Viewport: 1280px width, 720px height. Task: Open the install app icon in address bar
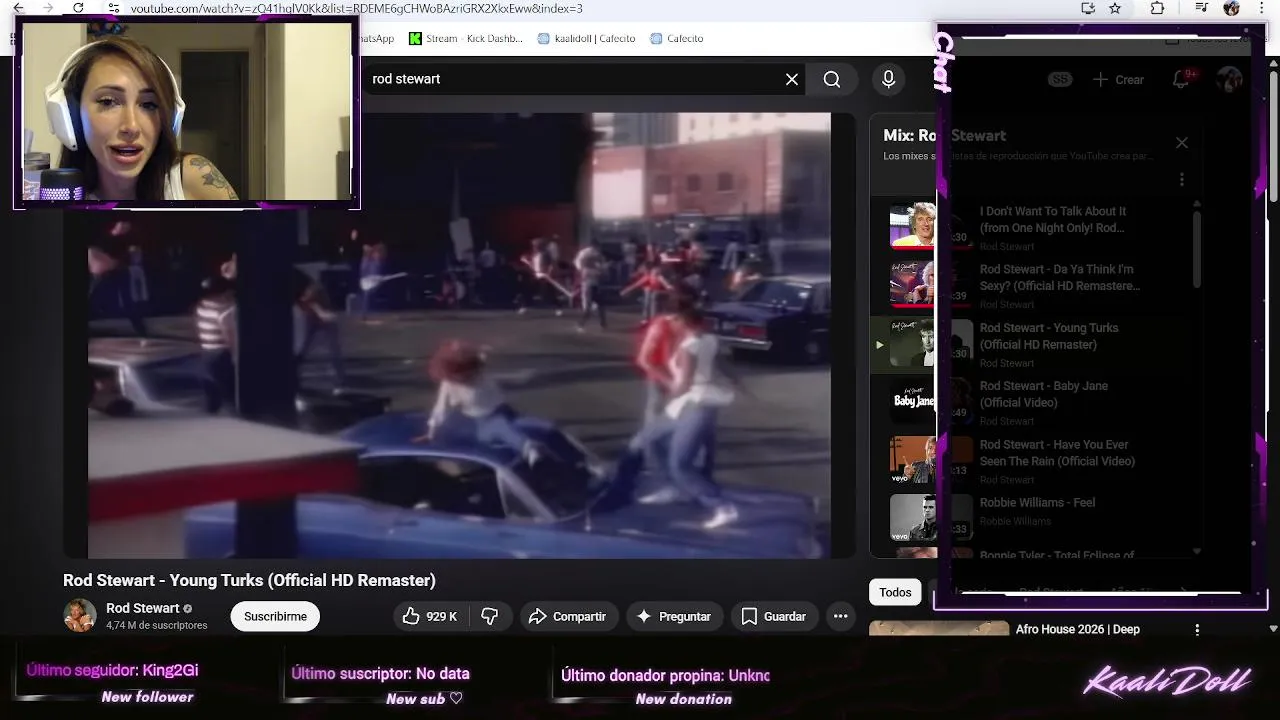click(1088, 8)
